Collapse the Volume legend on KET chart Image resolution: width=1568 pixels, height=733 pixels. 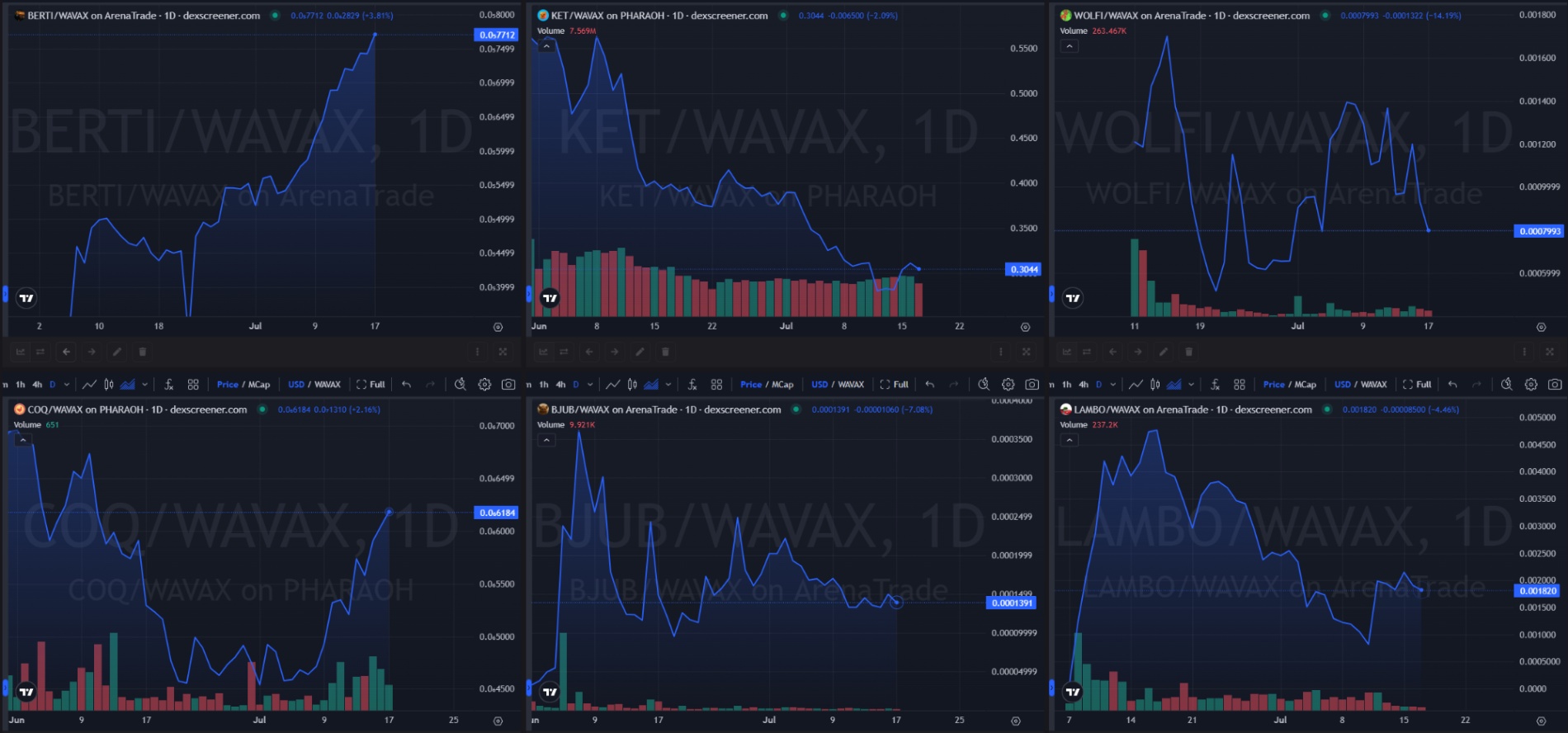tap(546, 46)
